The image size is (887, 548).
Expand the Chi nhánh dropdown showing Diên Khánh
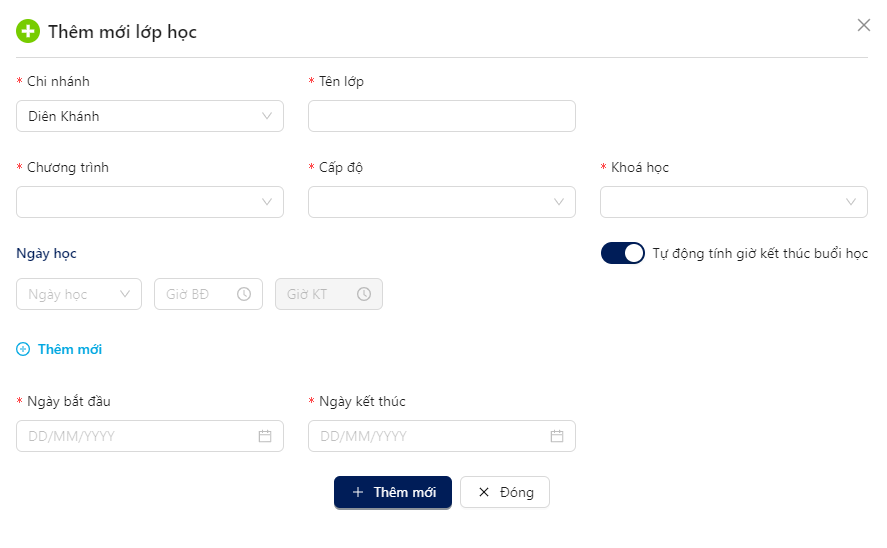pos(150,116)
